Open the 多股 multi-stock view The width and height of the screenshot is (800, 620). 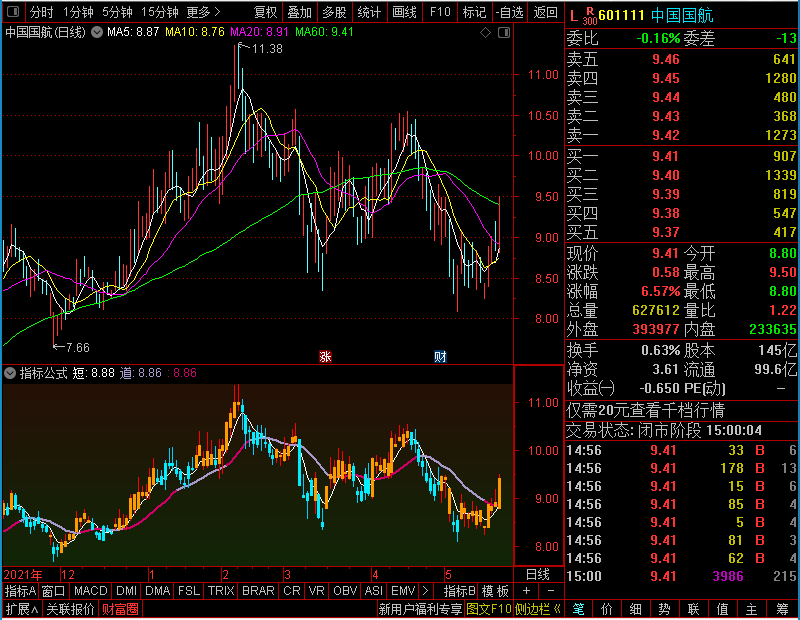[334, 12]
